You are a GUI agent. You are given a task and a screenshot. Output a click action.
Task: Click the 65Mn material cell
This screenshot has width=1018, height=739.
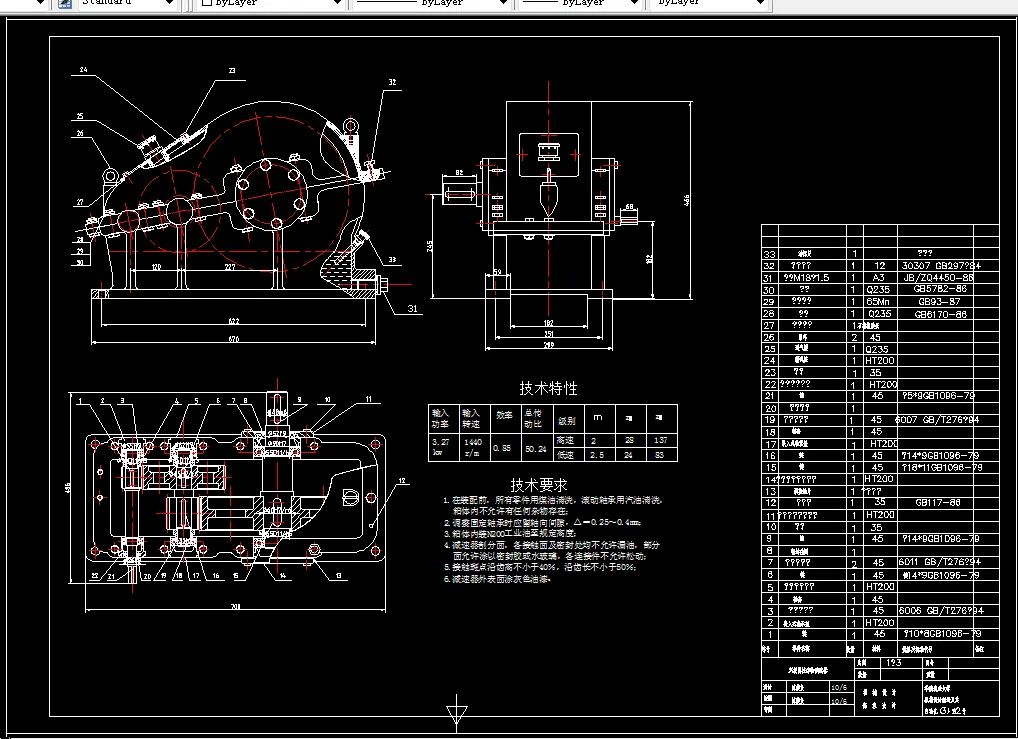tap(877, 301)
